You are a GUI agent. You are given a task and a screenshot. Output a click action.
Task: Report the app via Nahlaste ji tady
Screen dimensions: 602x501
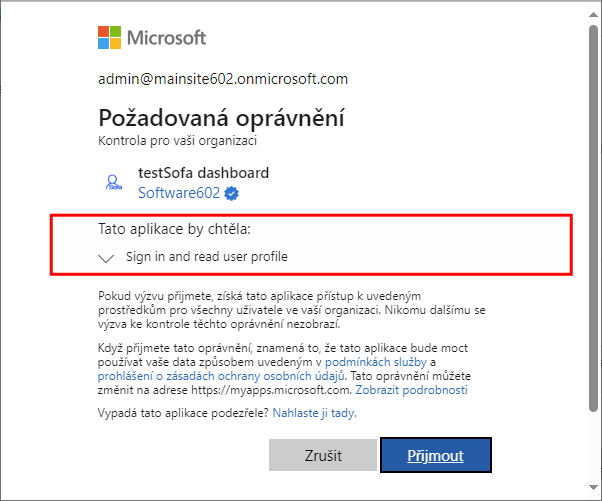click(x=314, y=413)
